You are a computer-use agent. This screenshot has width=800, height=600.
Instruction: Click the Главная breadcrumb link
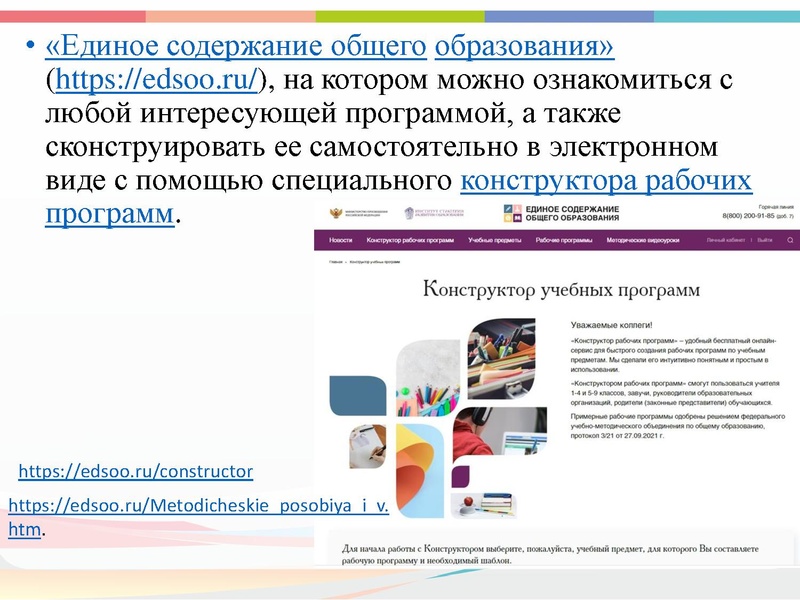(x=334, y=261)
